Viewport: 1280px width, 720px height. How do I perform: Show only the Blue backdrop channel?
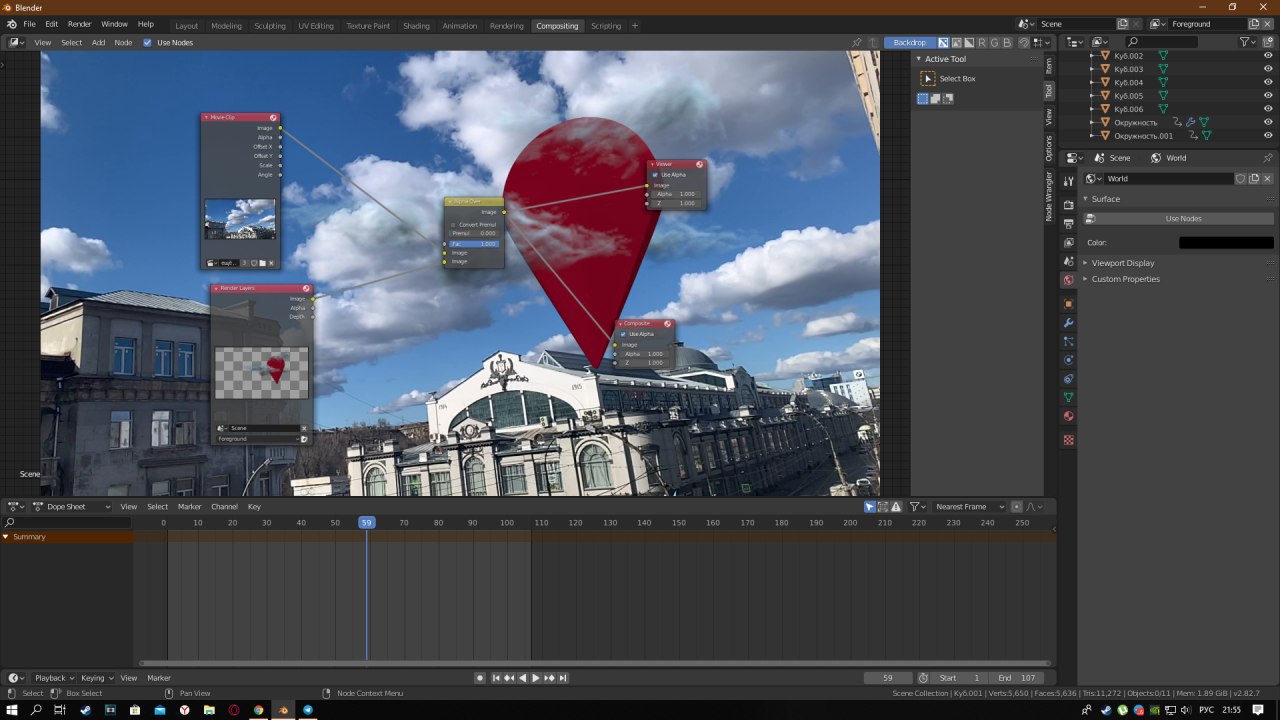(1008, 42)
